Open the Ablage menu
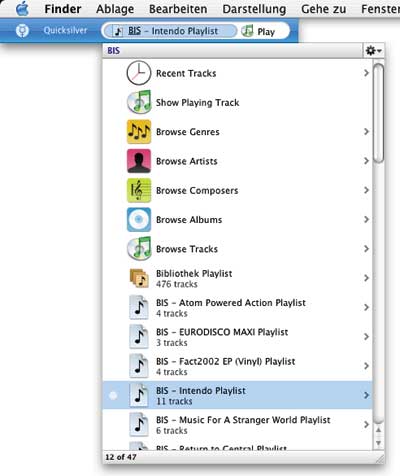Screen dimensions: 400x476 (x=115, y=9)
